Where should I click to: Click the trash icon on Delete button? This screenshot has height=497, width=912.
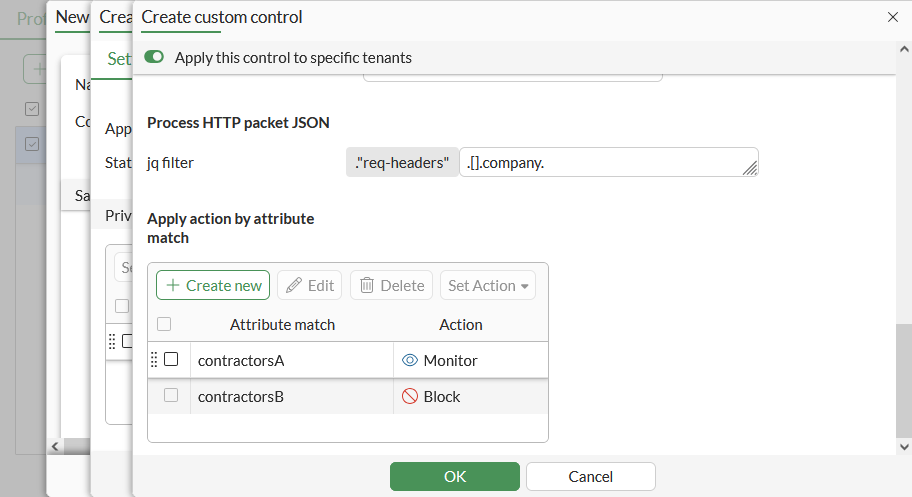(x=367, y=285)
